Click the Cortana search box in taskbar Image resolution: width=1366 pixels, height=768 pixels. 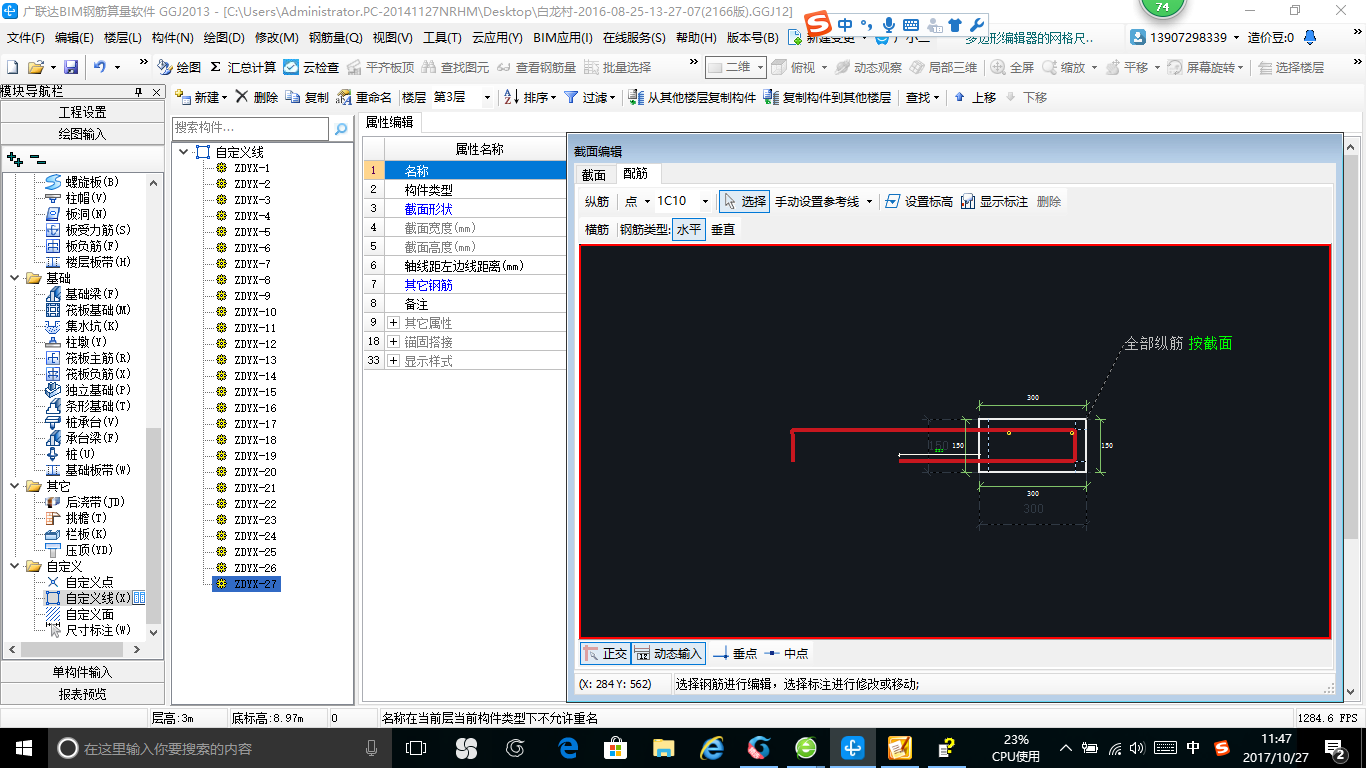click(x=220, y=748)
